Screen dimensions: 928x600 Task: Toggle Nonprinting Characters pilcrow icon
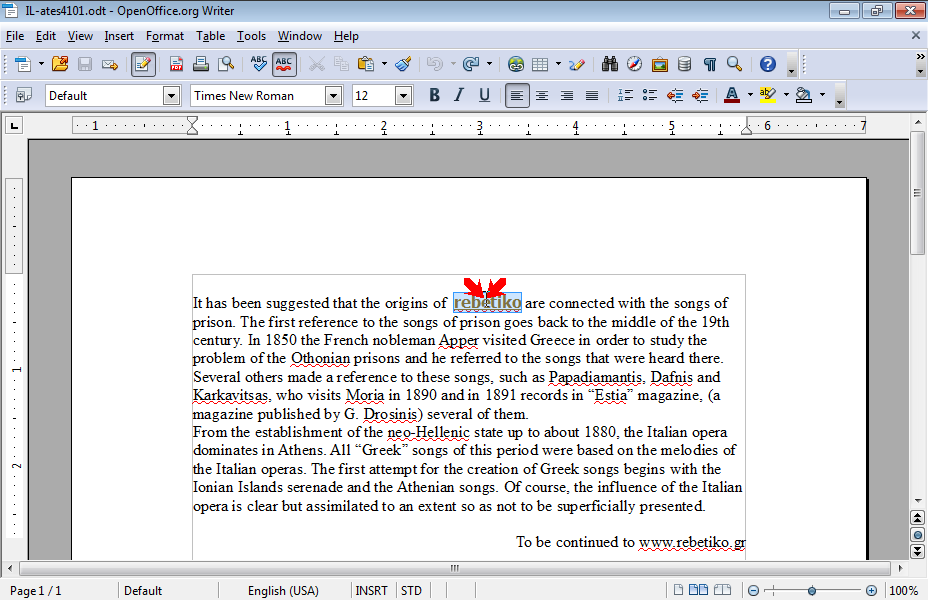pos(710,64)
